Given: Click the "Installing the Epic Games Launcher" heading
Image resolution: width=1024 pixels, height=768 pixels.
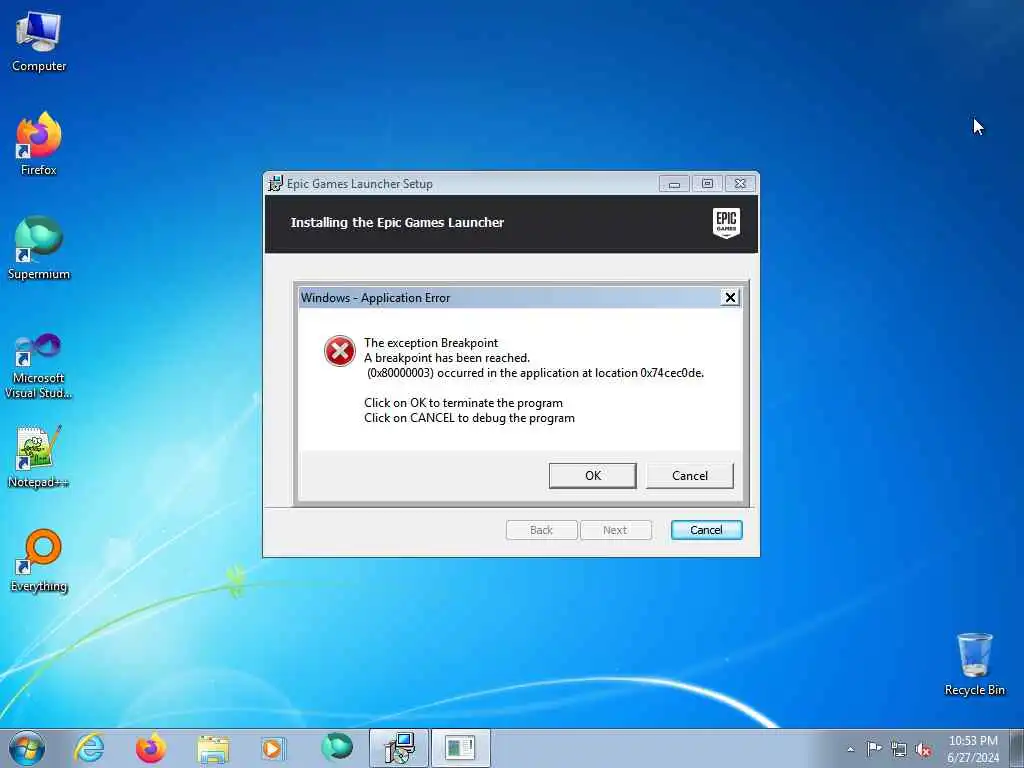Looking at the screenshot, I should tap(397, 223).
